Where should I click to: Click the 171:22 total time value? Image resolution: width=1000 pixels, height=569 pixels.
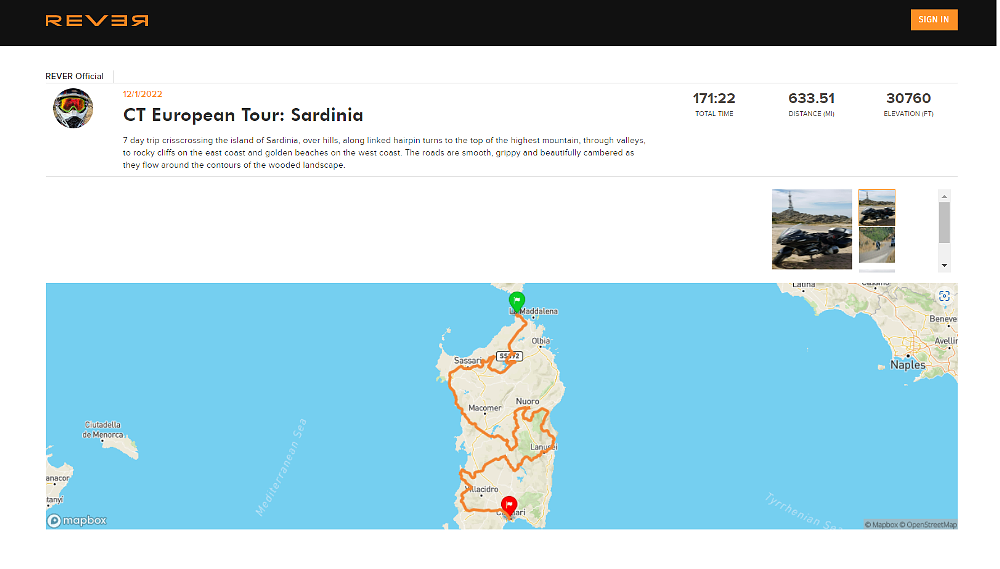pyautogui.click(x=714, y=98)
